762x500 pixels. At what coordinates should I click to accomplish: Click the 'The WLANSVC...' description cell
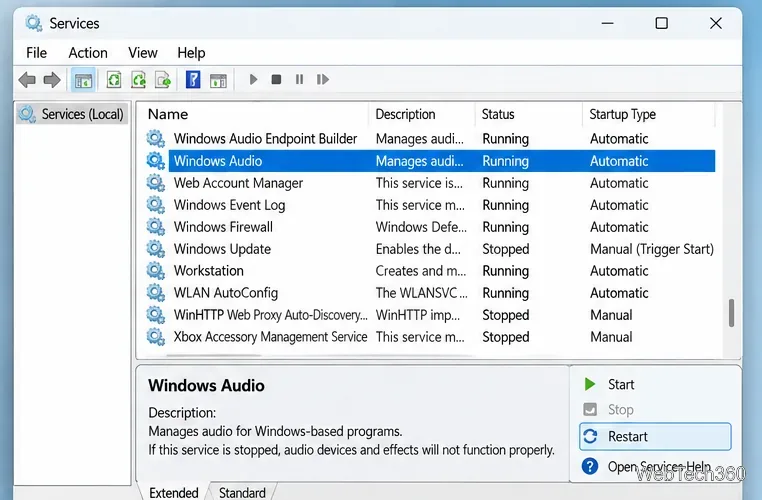pos(421,293)
